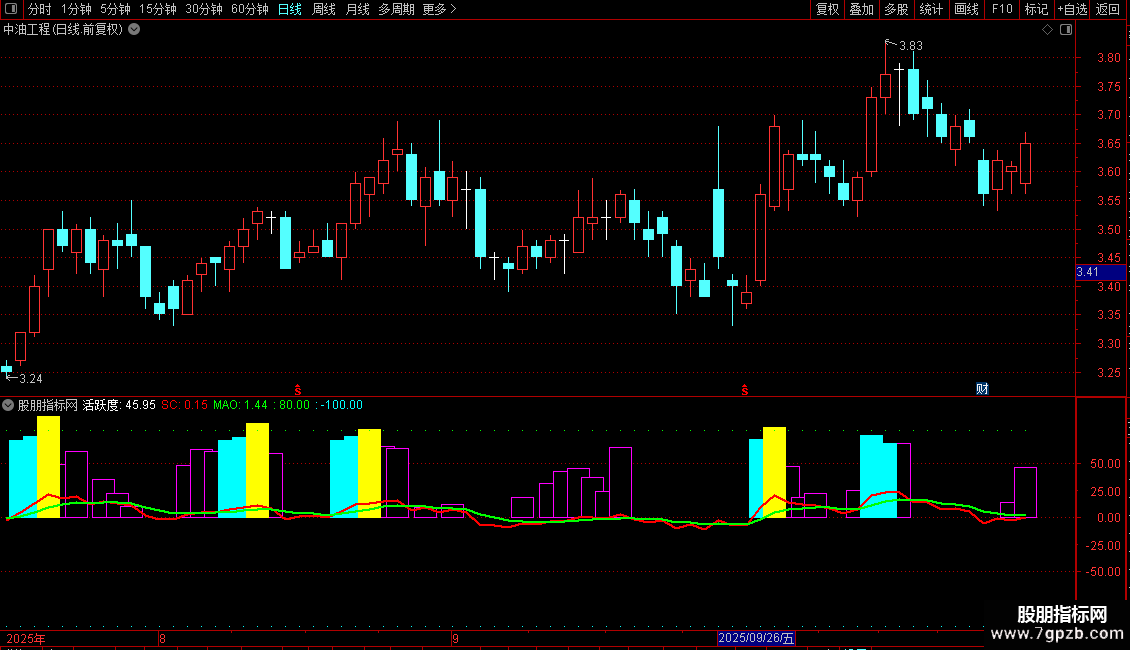Click the 标记 mark button
Screen dimensions: 1130x650
coord(1036,9)
